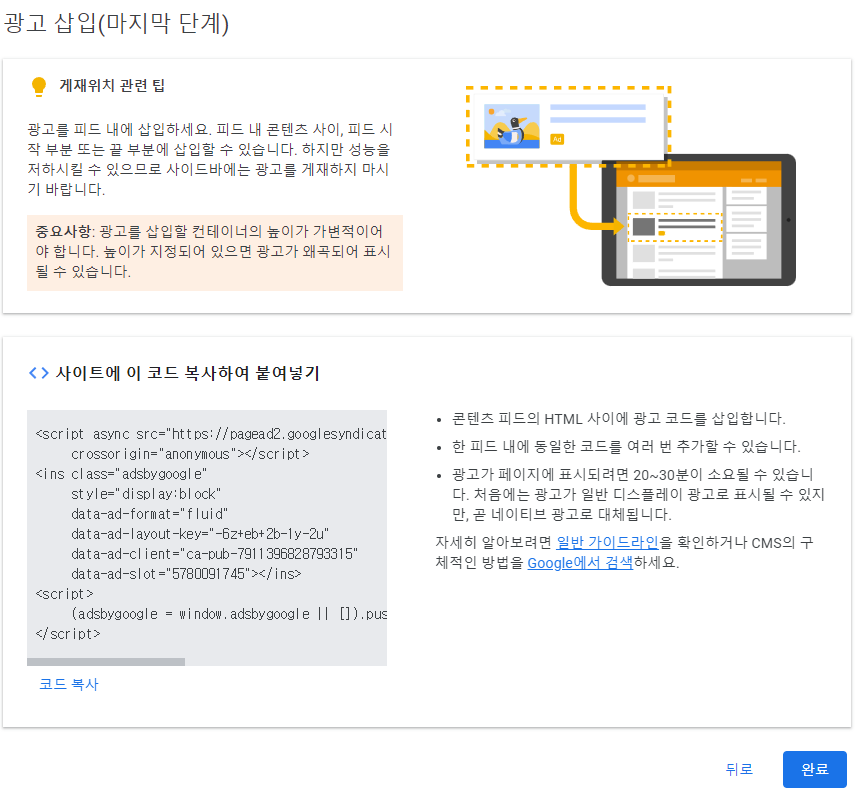
Task: Click the '뒤로' back button
Action: 739,769
